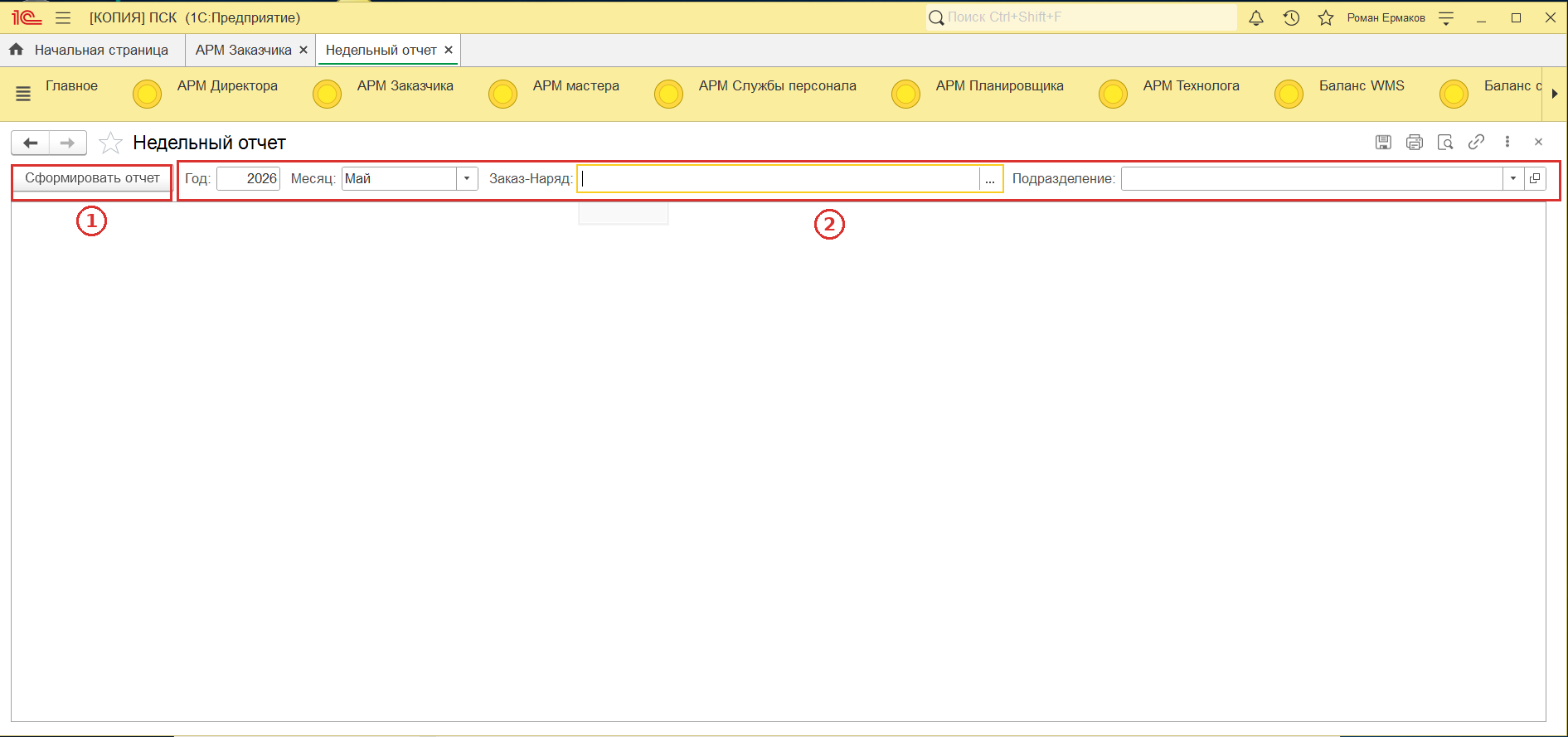Image resolution: width=1568 pixels, height=737 pixels.
Task: Open the sections panel menu icon
Action: coord(23,94)
